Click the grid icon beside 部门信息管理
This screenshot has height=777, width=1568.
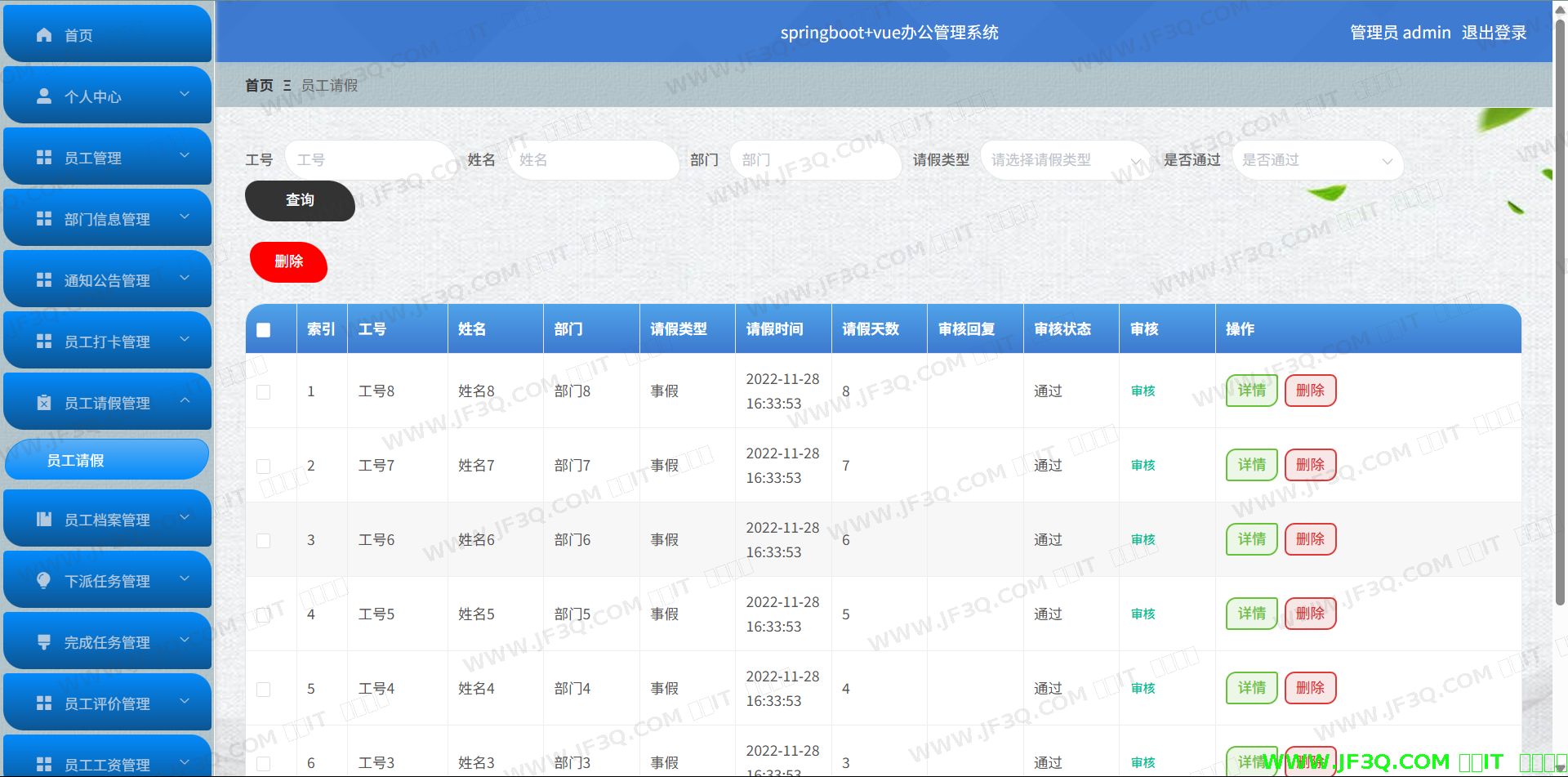[44, 219]
